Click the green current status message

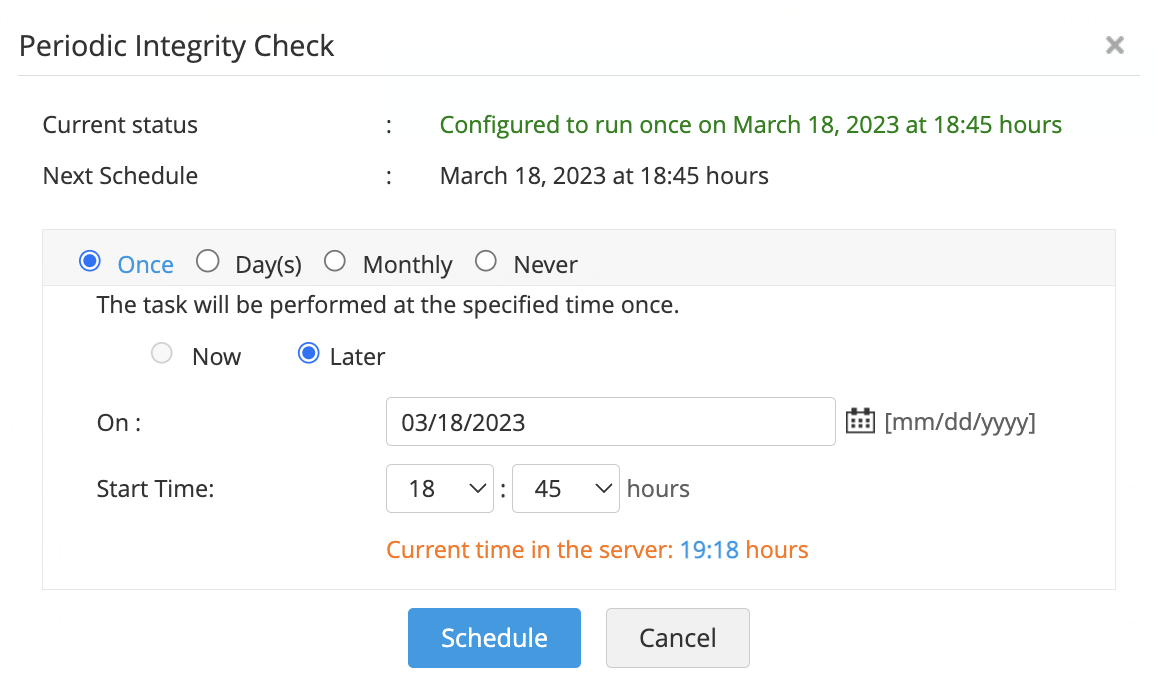(x=750, y=125)
